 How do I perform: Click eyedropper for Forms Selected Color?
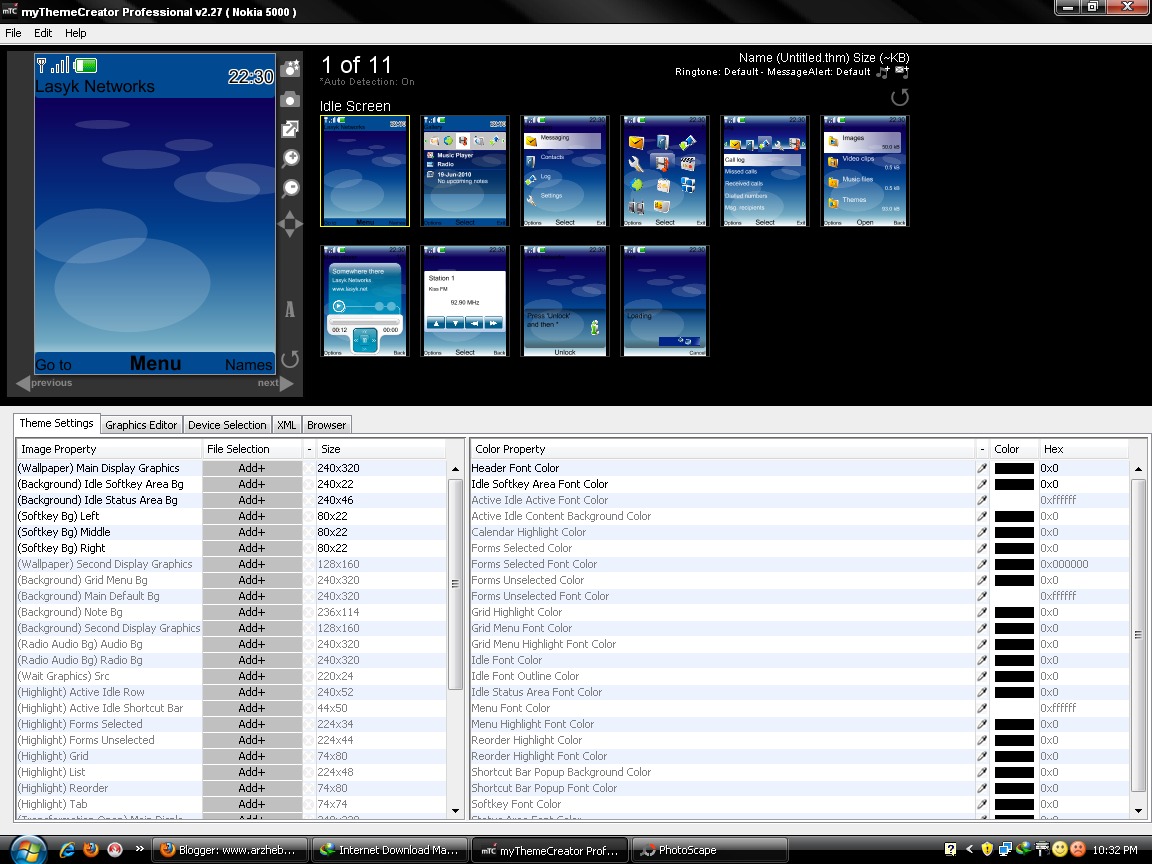(x=982, y=548)
